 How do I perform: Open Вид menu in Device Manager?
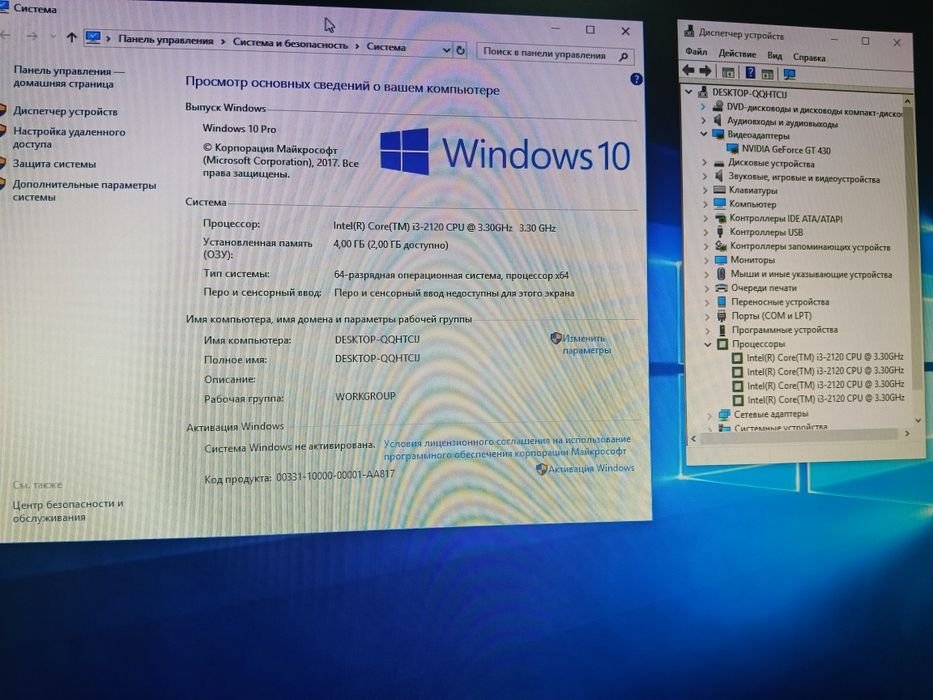(x=774, y=55)
